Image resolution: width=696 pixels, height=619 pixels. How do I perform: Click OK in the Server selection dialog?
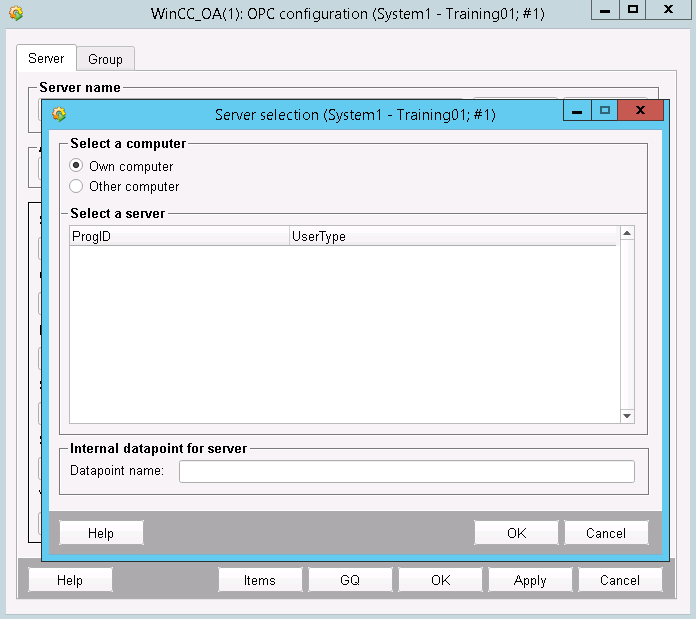pos(516,533)
